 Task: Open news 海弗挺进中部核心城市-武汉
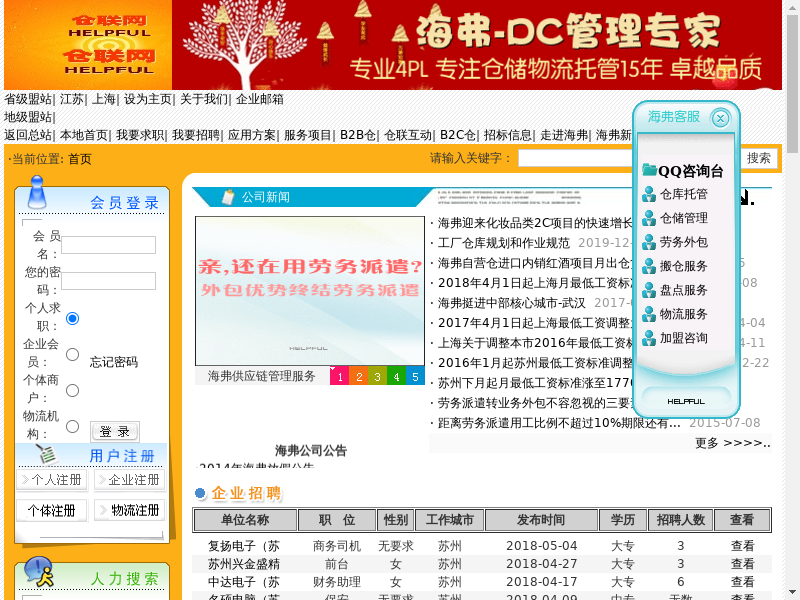click(x=512, y=303)
